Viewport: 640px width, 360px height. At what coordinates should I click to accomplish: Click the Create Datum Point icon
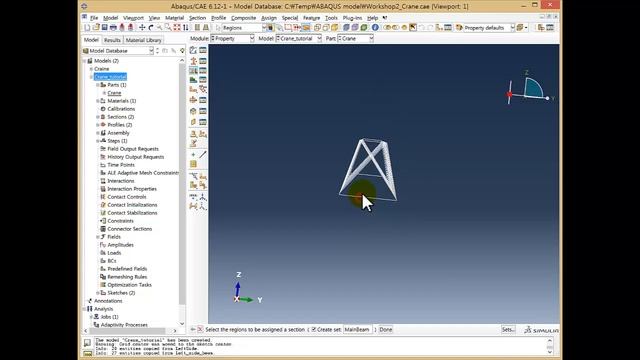(193, 155)
